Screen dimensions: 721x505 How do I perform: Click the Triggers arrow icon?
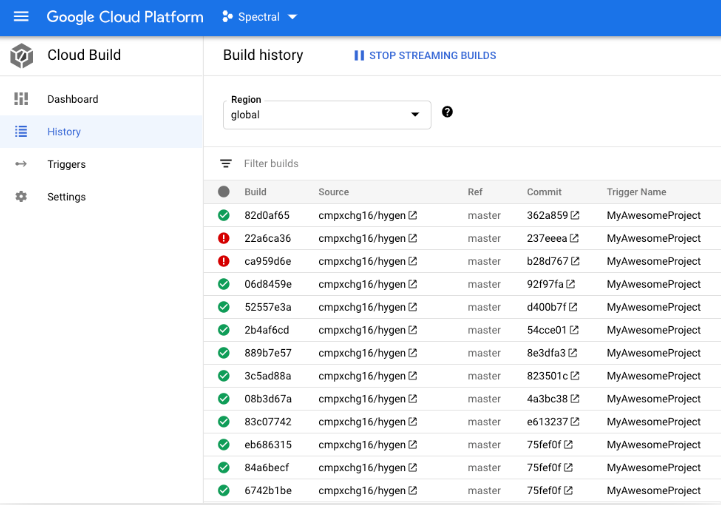pos(21,164)
